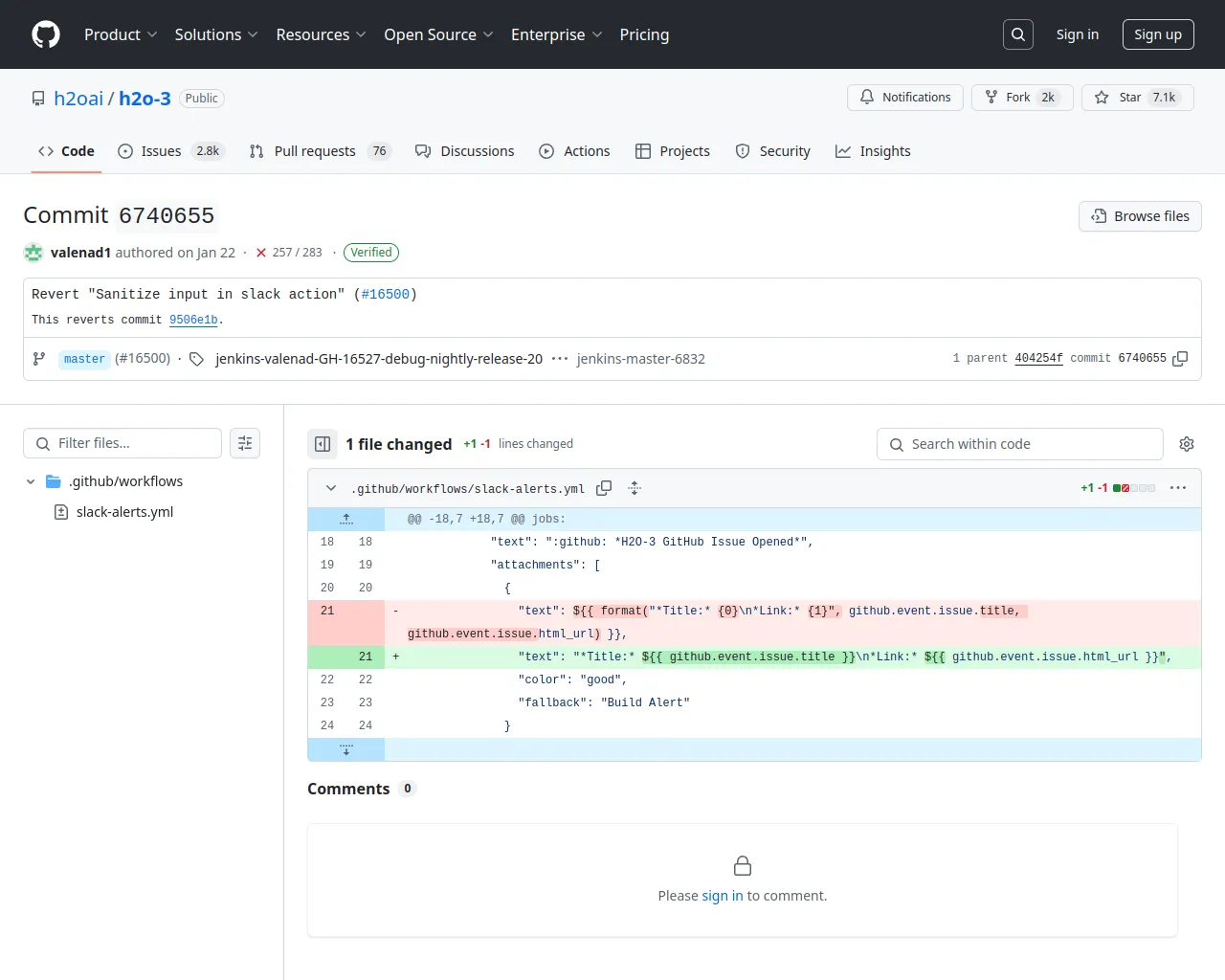
Task: Open the h2o-3 repository link
Action: (145, 99)
